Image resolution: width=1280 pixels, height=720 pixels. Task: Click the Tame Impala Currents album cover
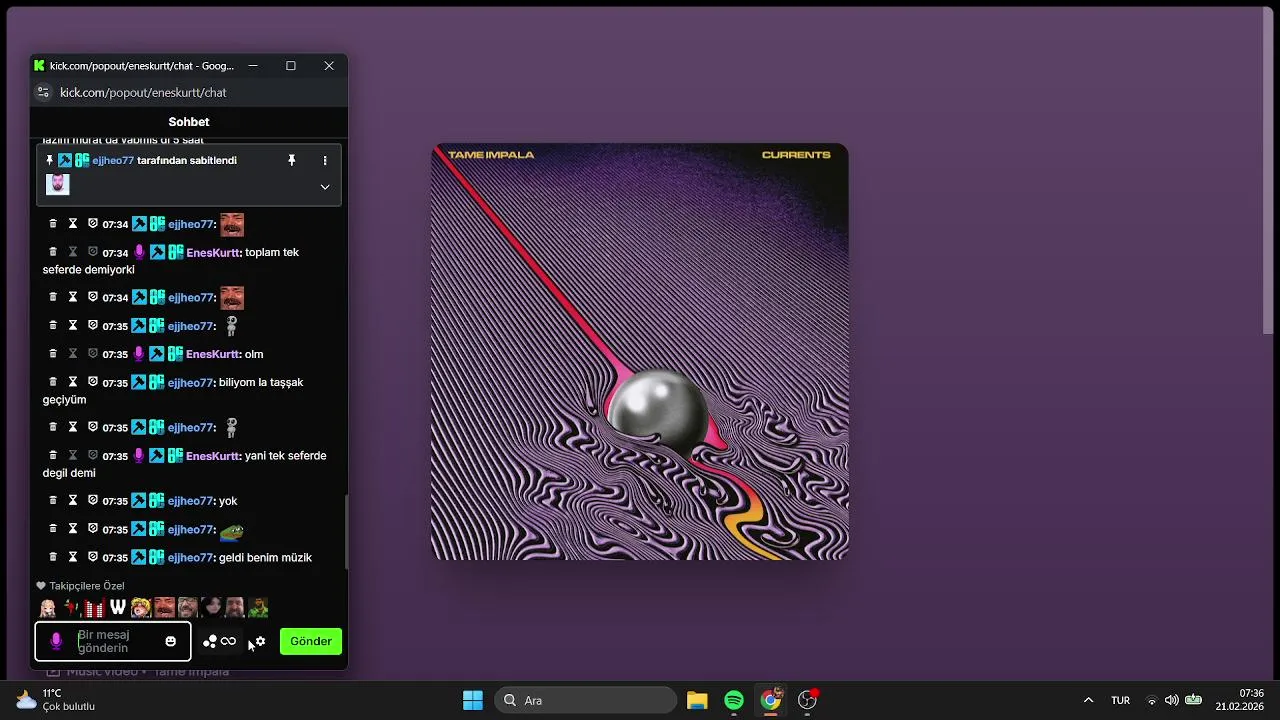click(x=640, y=352)
